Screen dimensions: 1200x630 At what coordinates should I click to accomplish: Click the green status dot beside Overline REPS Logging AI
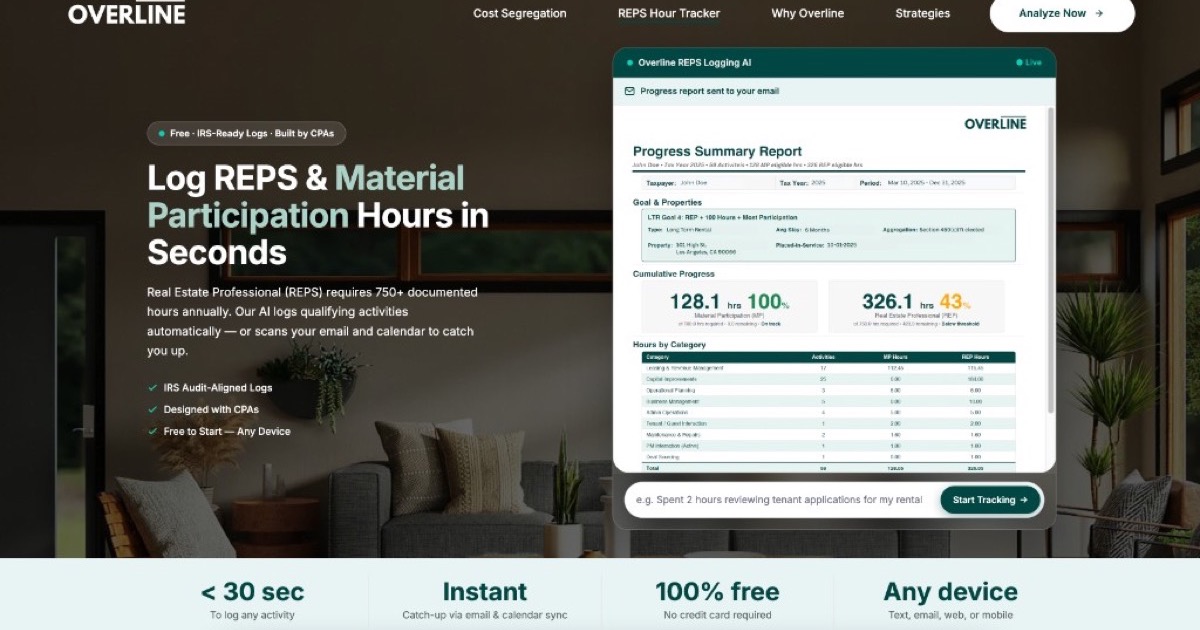629,62
